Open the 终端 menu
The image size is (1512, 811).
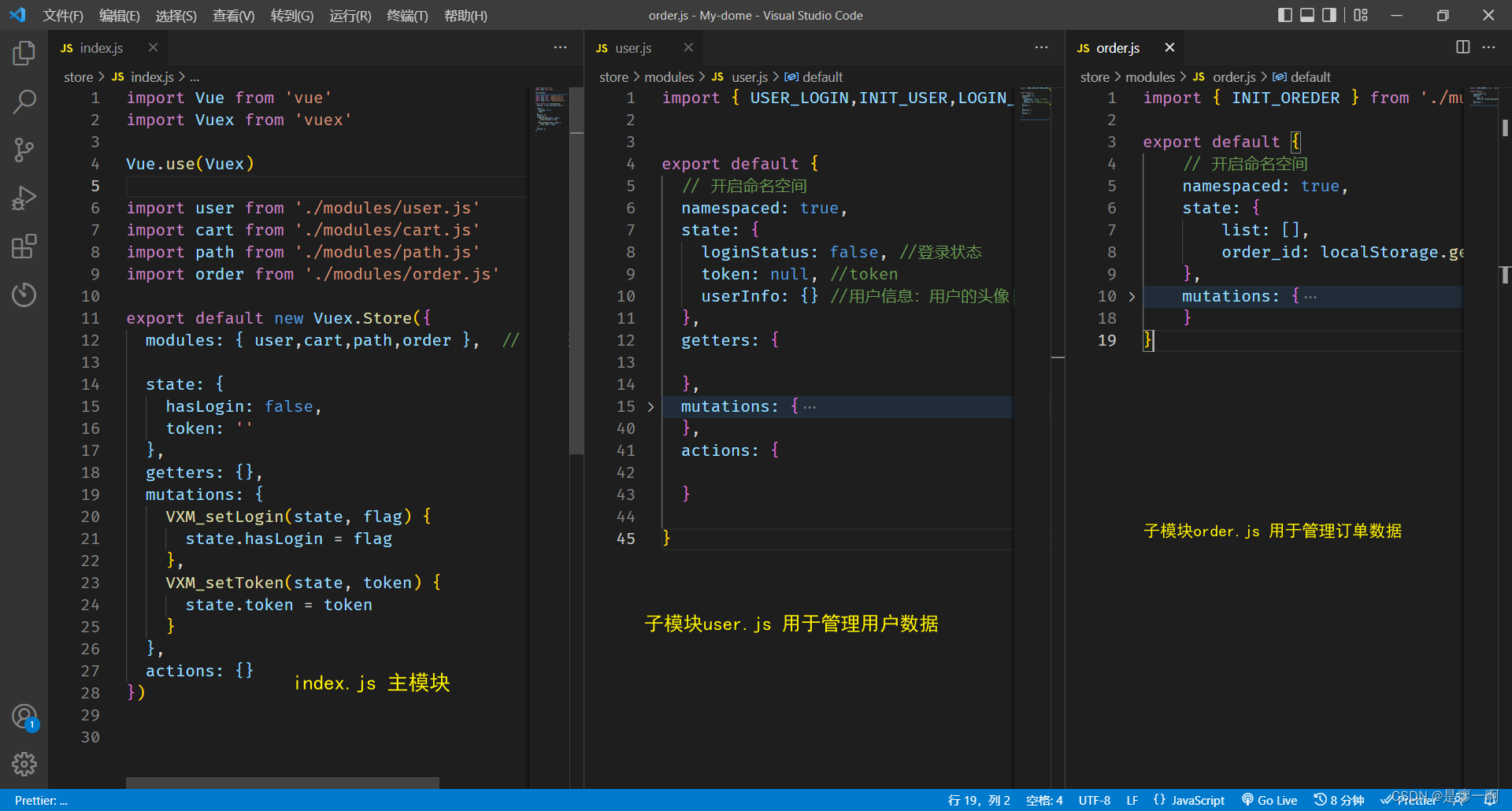click(x=406, y=15)
